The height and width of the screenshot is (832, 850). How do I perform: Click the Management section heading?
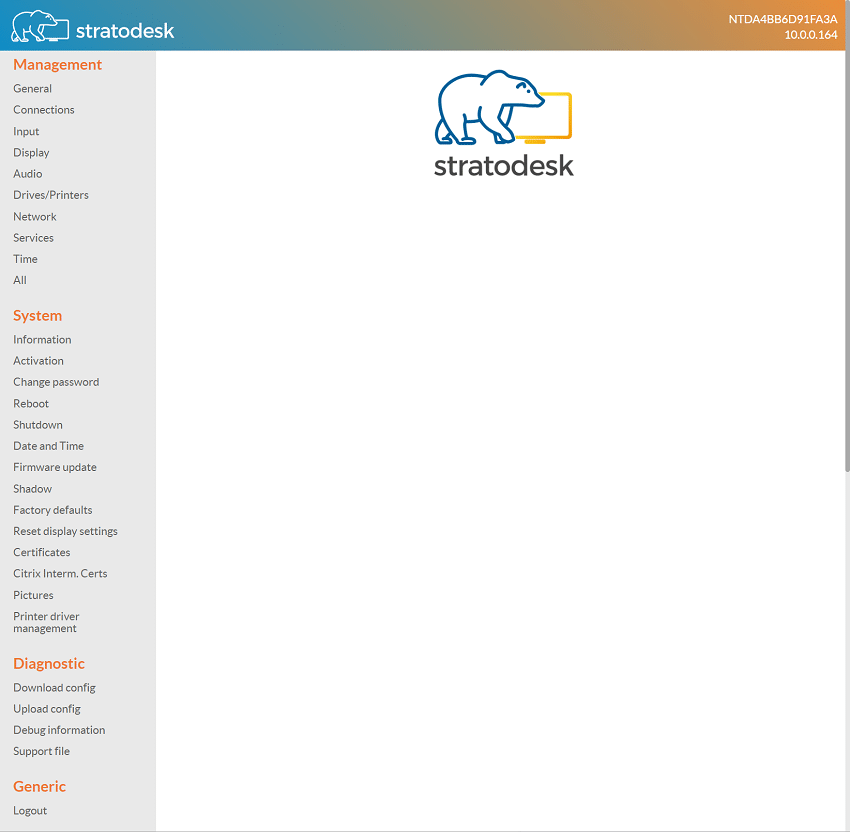click(x=57, y=65)
